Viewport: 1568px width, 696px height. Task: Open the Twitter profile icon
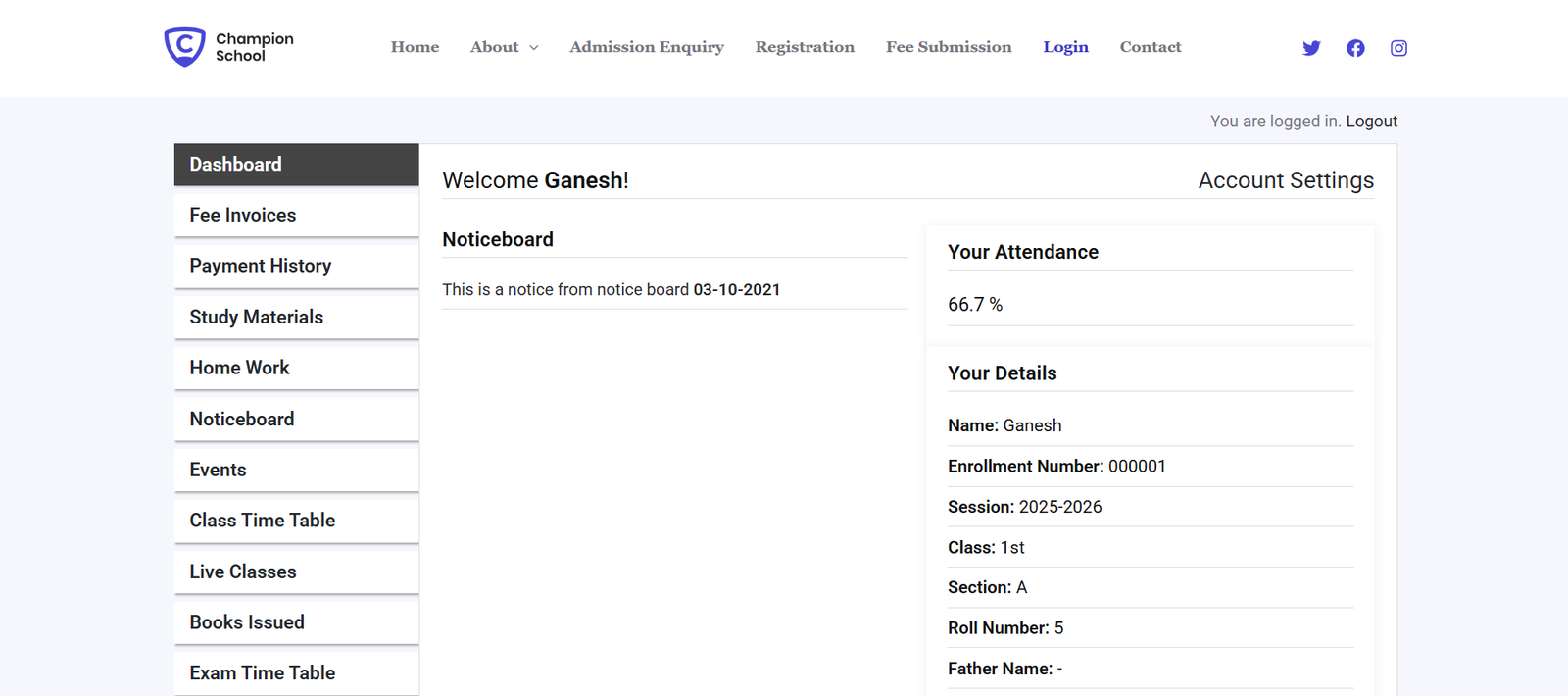point(1311,48)
